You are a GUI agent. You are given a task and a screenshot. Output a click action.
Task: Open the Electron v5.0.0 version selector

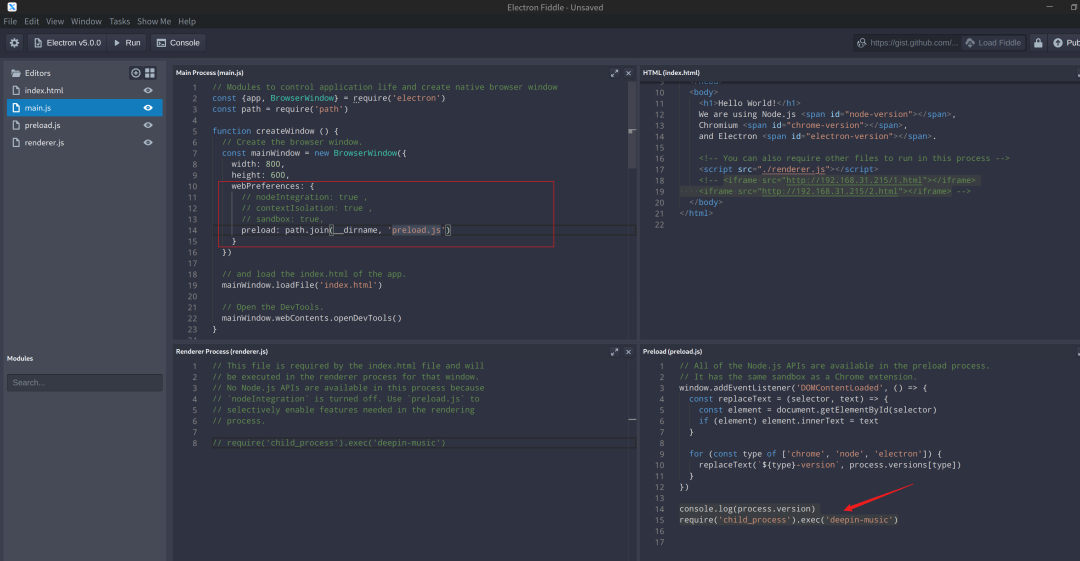68,43
